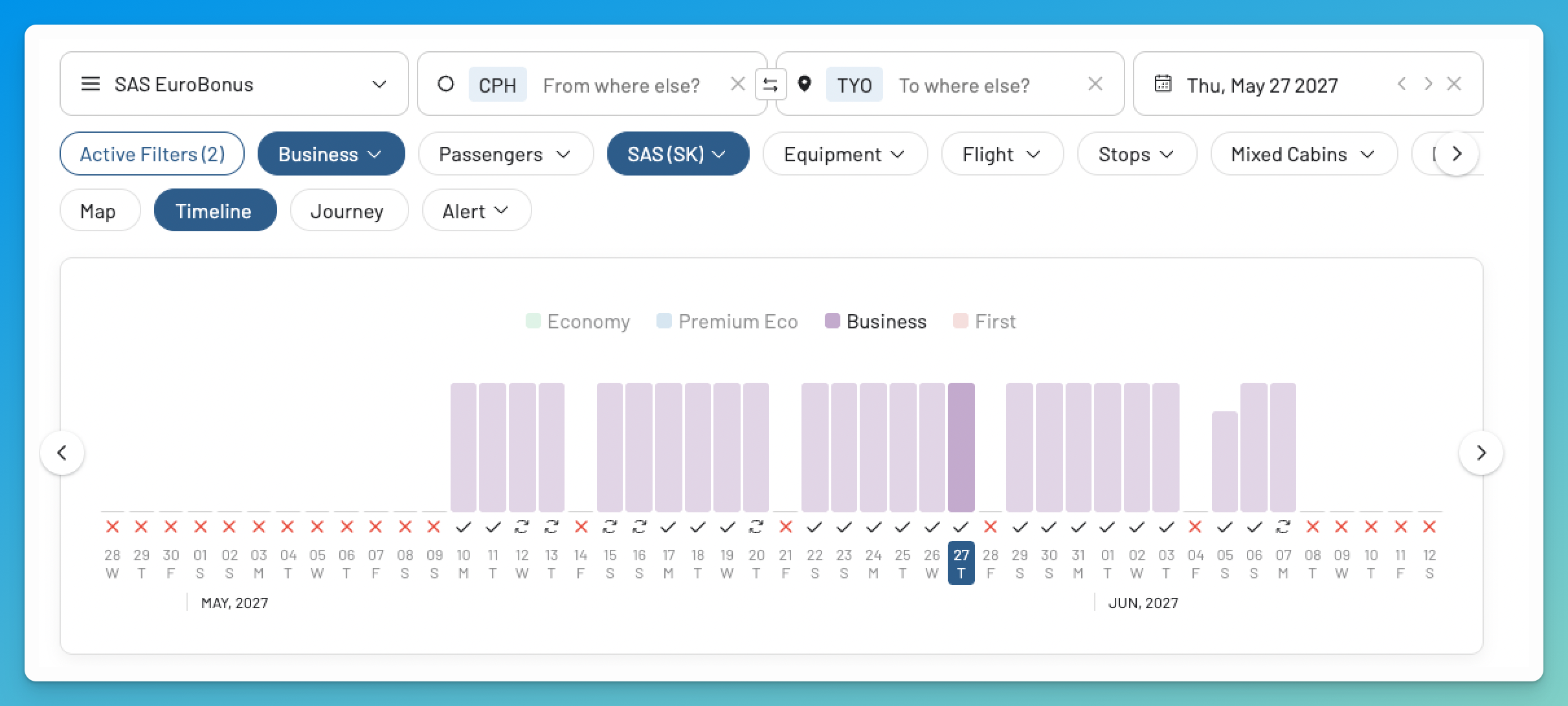Switch to the Journey view

[349, 211]
